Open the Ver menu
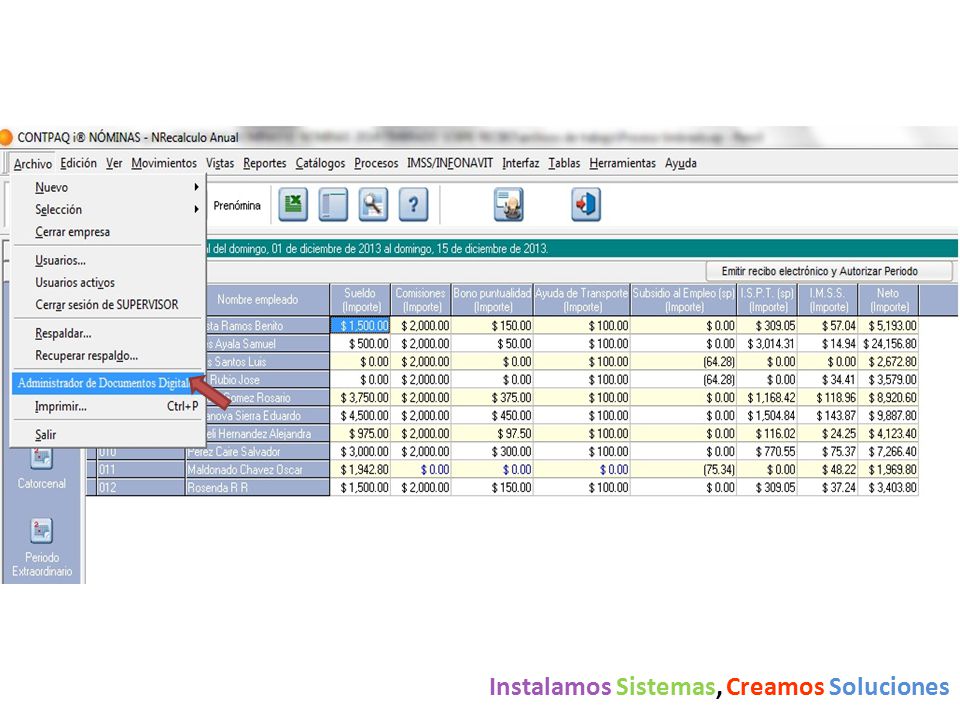 114,163
